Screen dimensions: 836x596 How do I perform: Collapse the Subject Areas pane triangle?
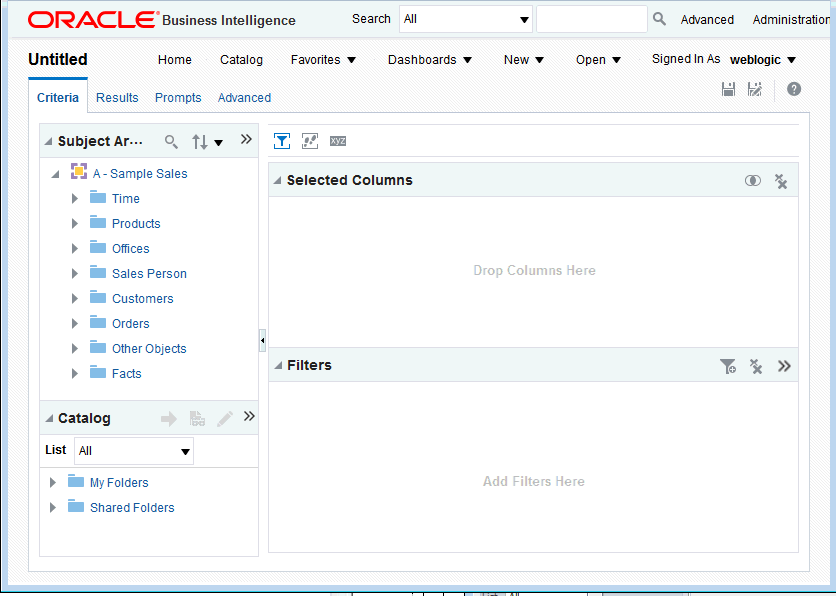click(49, 141)
